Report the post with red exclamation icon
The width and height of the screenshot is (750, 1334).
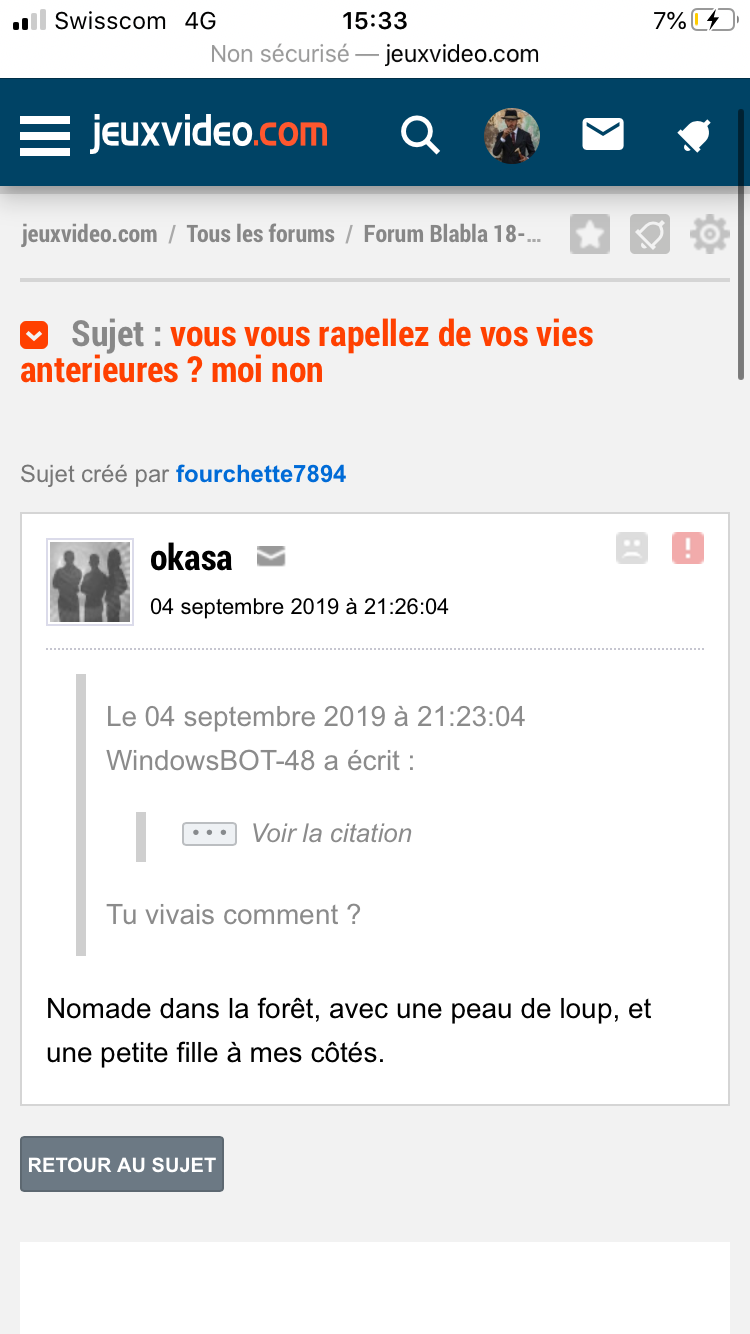pos(688,548)
